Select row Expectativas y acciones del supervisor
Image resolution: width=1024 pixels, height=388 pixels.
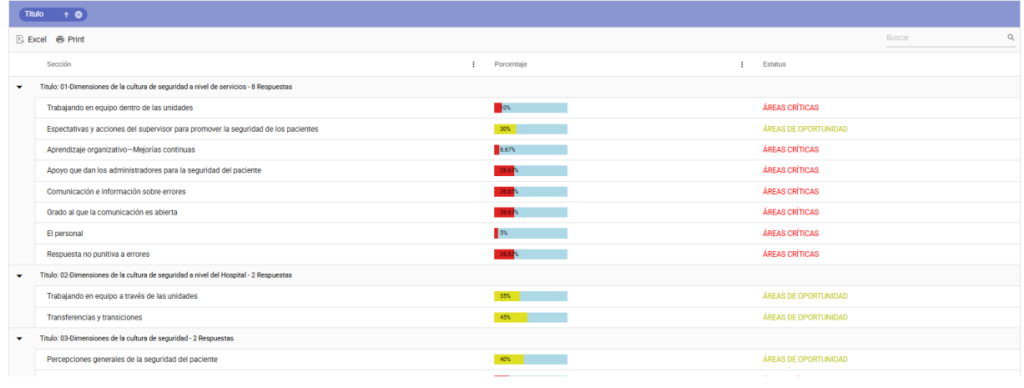[x=528, y=129]
